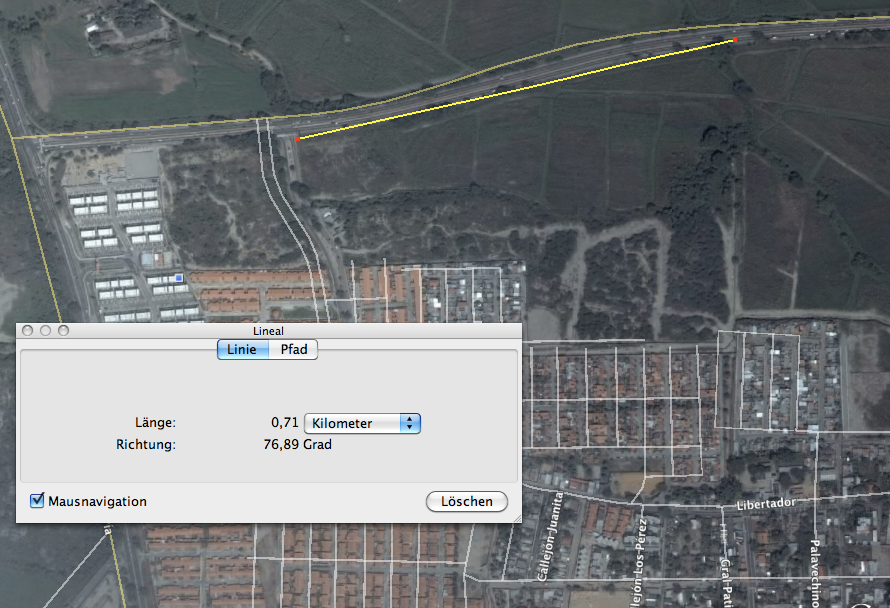Switch to the Pfad tab
The height and width of the screenshot is (608, 890).
point(293,349)
